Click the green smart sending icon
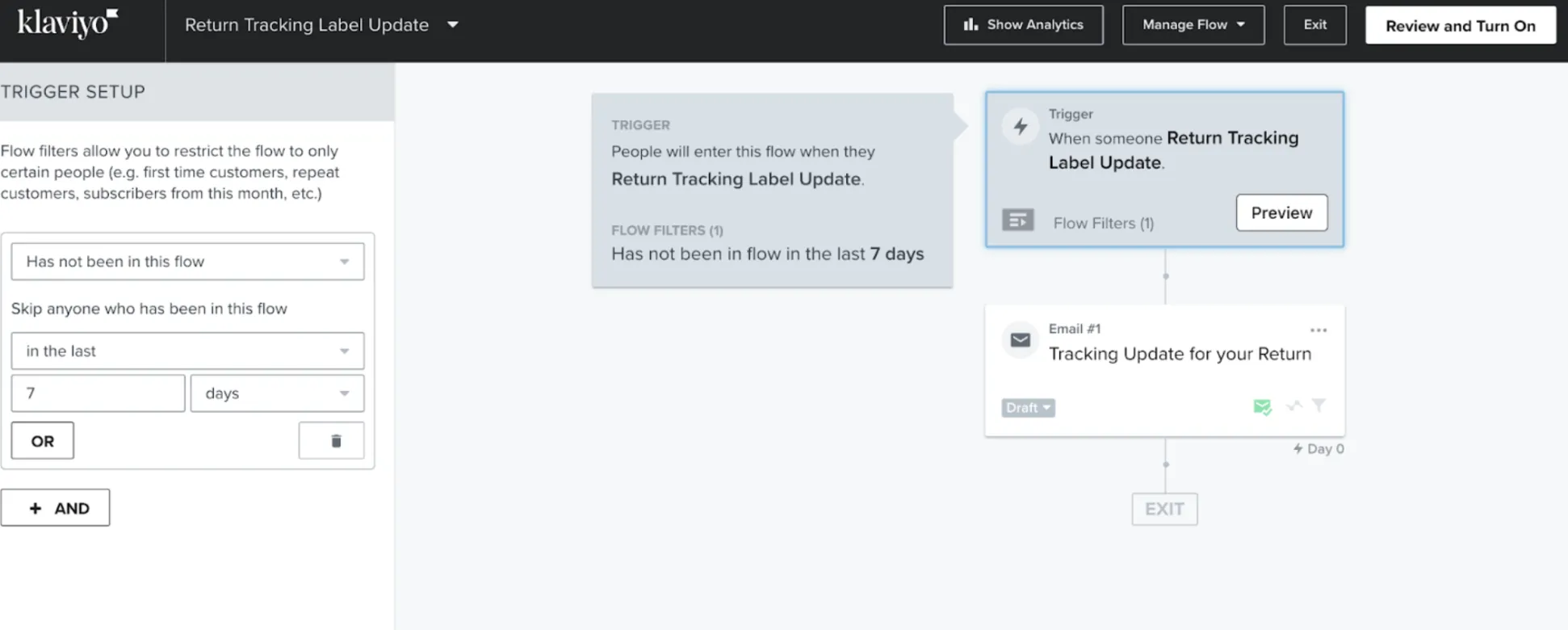Viewport: 1568px width, 630px height. 1262,407
